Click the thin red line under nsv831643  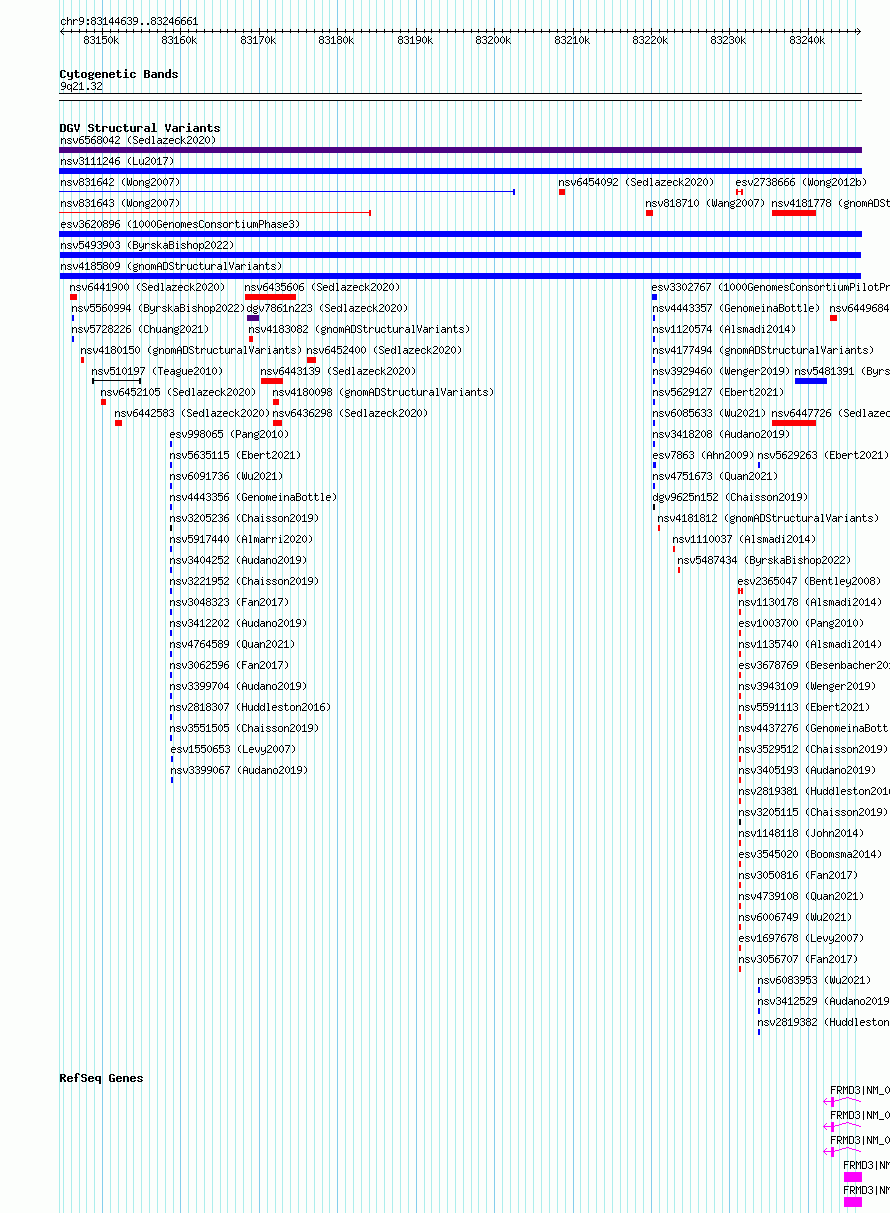coord(215,212)
